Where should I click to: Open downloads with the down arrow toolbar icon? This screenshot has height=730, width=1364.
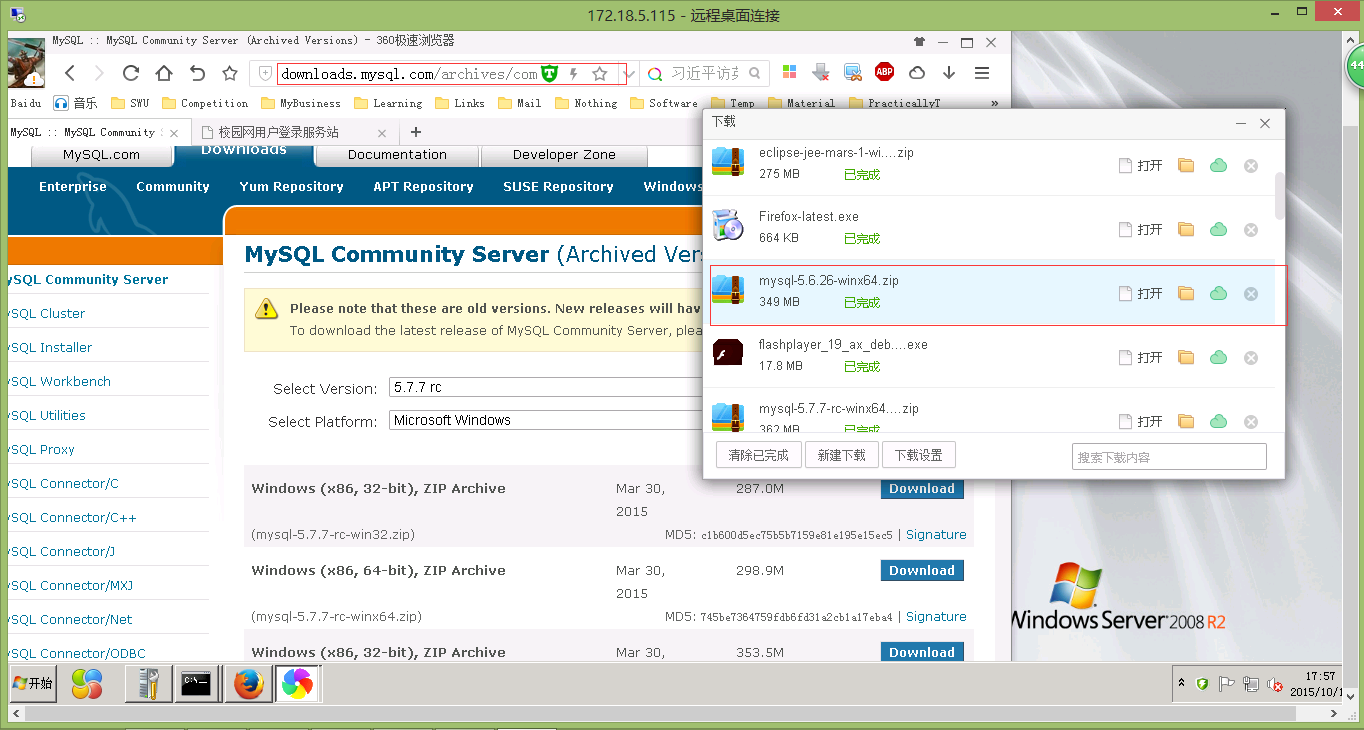[x=949, y=72]
